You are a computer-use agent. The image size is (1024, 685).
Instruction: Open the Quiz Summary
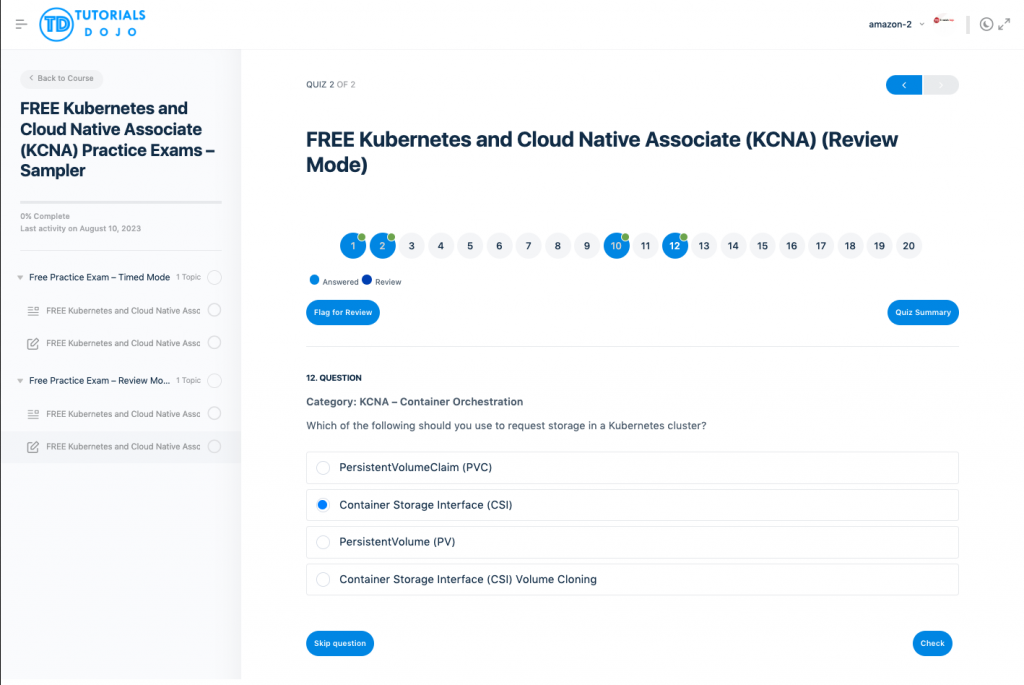pyautogui.click(x=923, y=312)
